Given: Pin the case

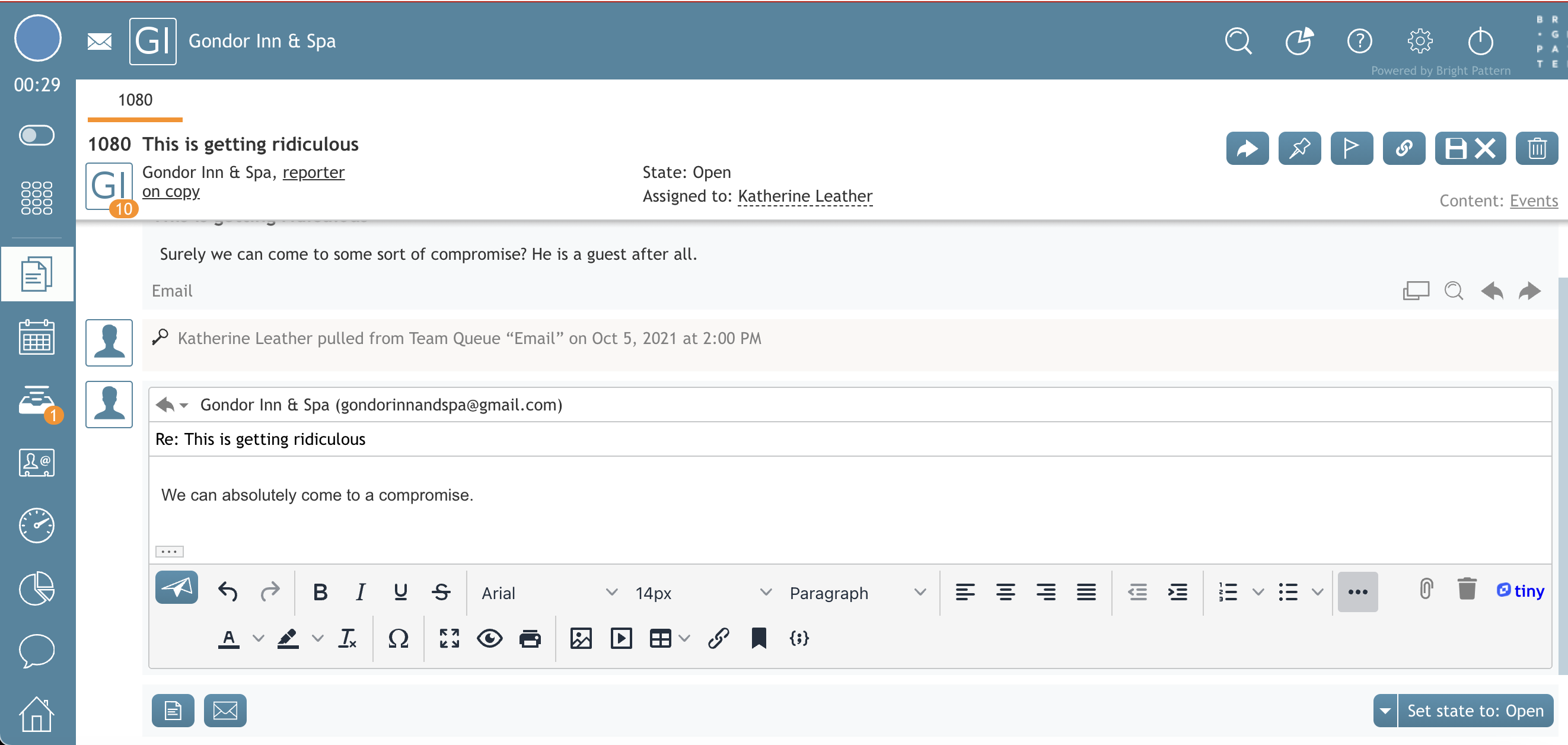Looking at the screenshot, I should click(x=1299, y=148).
